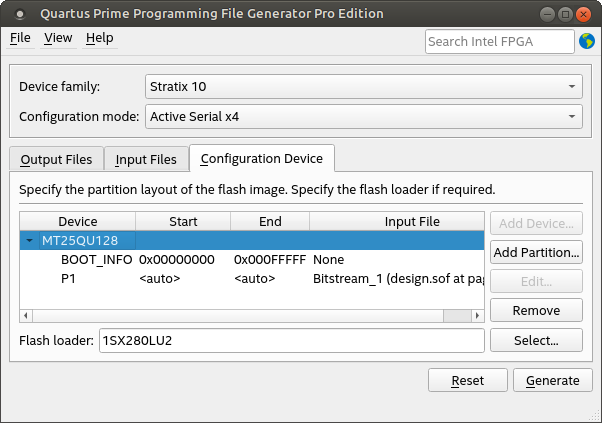
Task: Select the P1 partition row
Action: pos(69,277)
